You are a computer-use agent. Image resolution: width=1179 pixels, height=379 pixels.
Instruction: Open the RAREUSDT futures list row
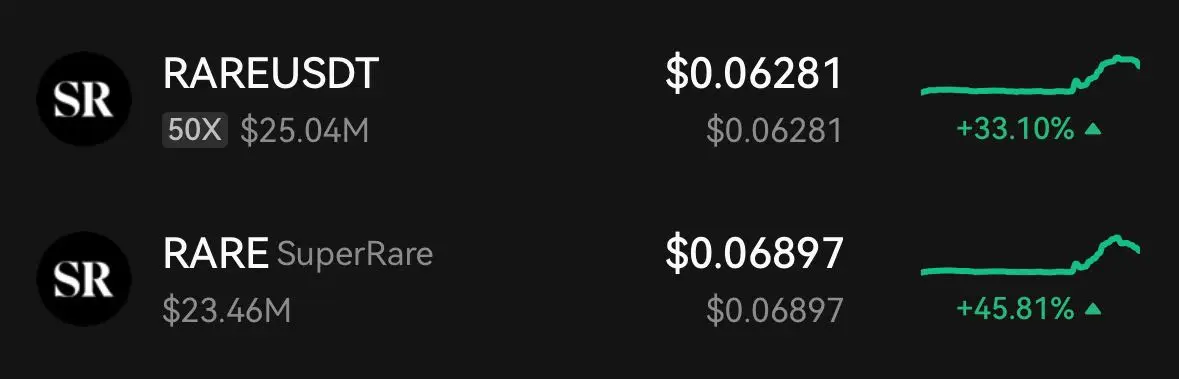590,99
